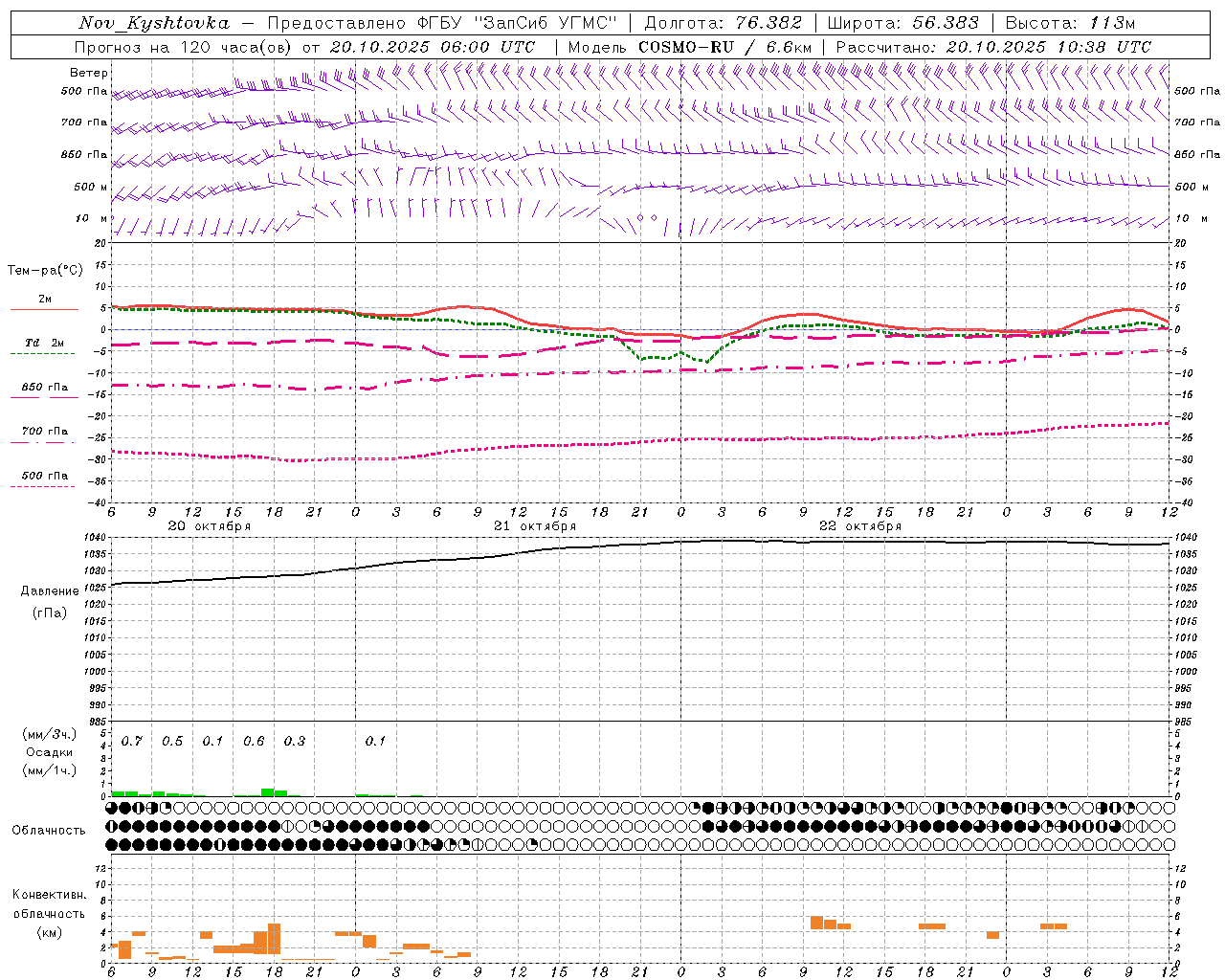The image size is (1225, 980).
Task: Click the Давление pressure chart title
Action: pos(50,591)
